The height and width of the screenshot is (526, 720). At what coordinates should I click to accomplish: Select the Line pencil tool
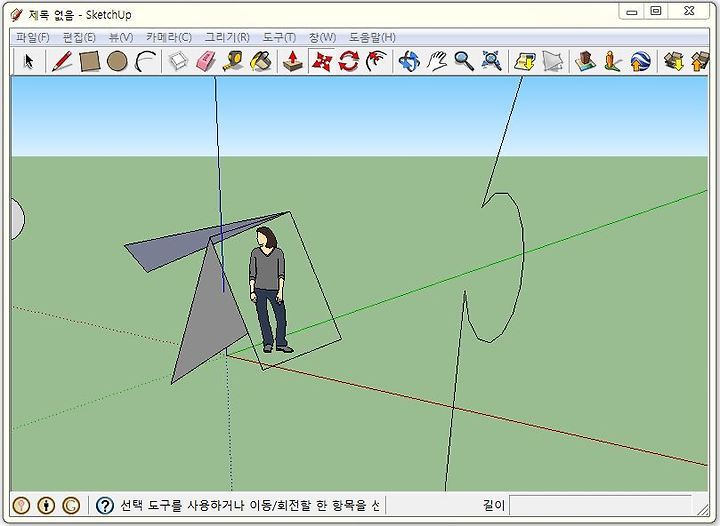tap(62, 61)
